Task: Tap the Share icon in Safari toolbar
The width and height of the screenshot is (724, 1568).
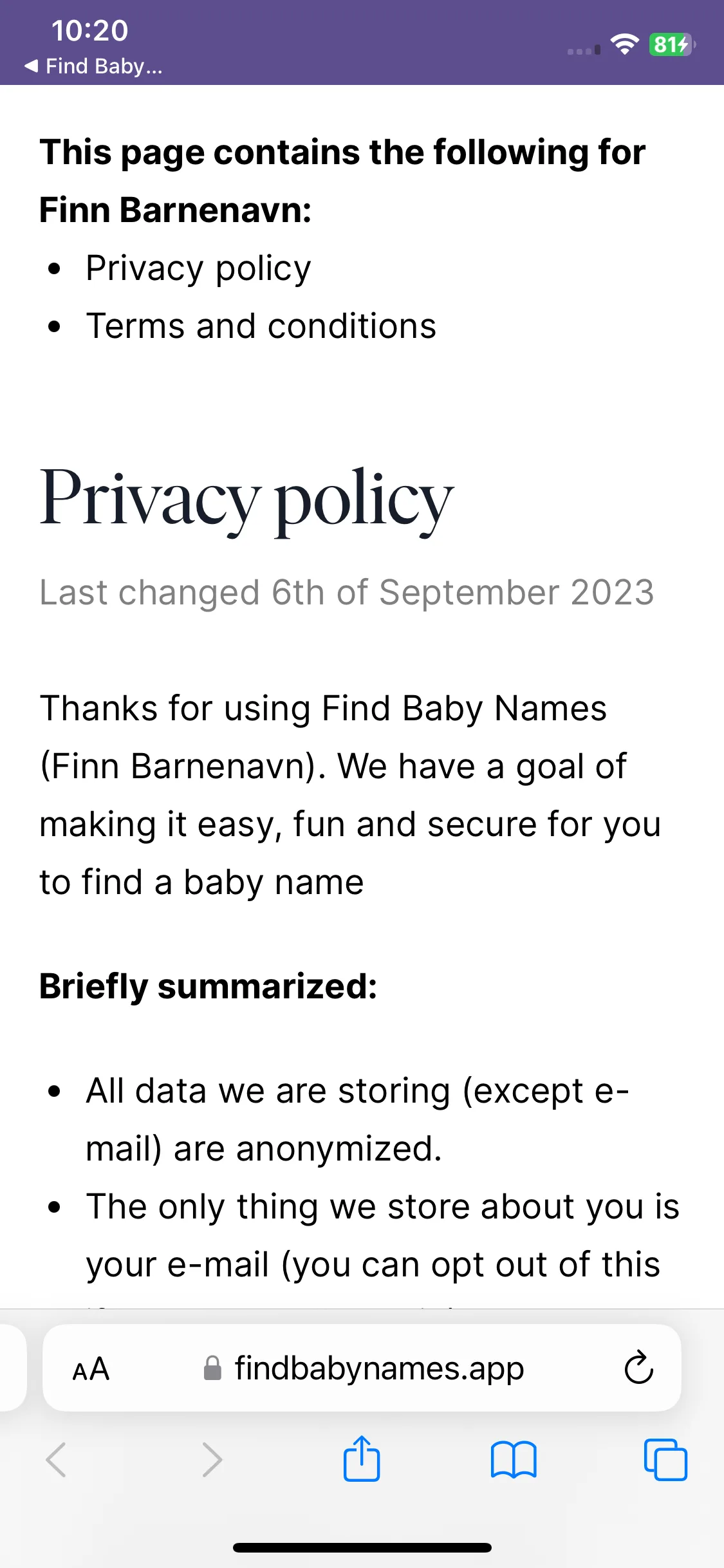Action: pyautogui.click(x=362, y=1459)
